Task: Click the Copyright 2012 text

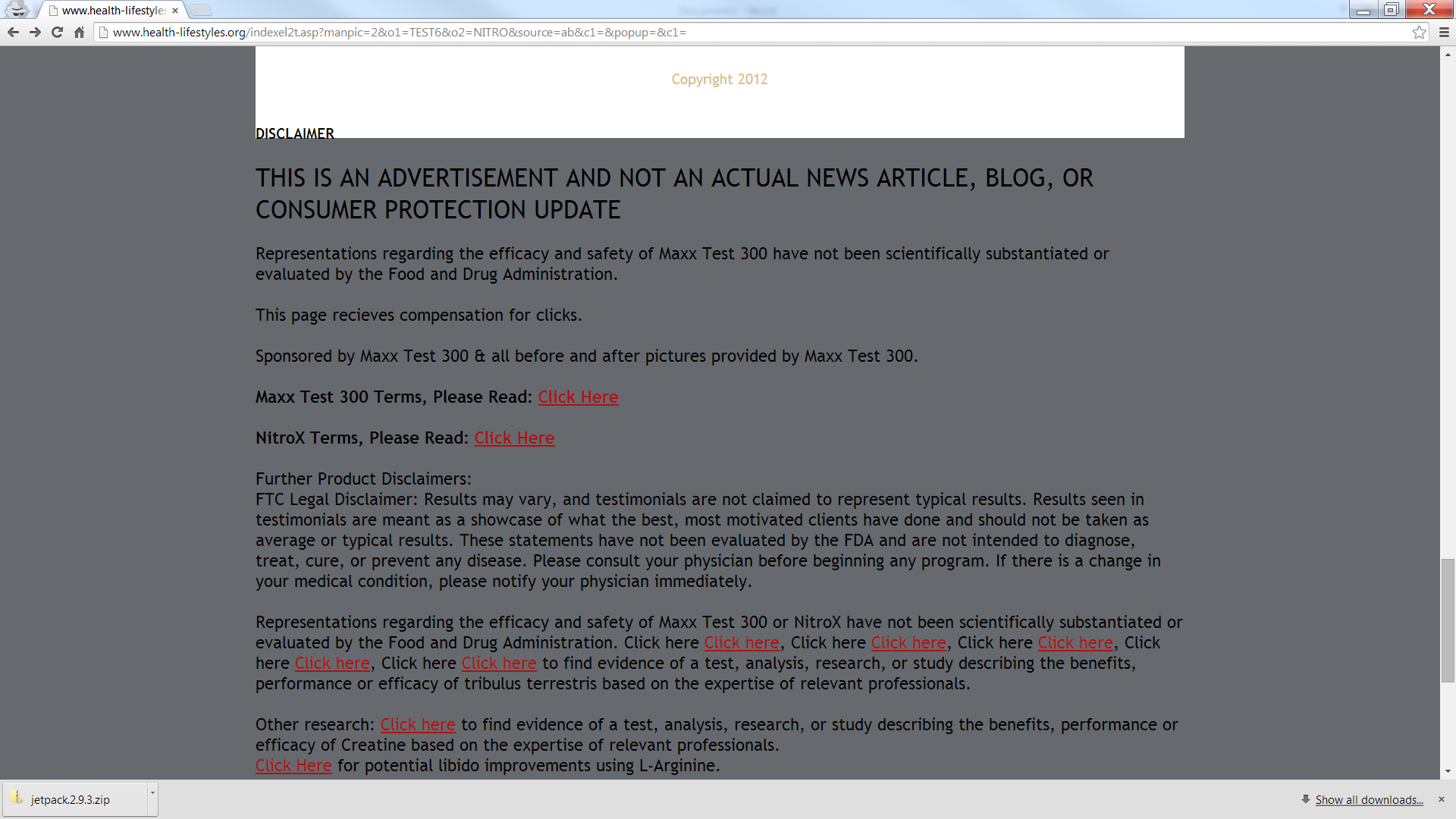Action: (719, 80)
